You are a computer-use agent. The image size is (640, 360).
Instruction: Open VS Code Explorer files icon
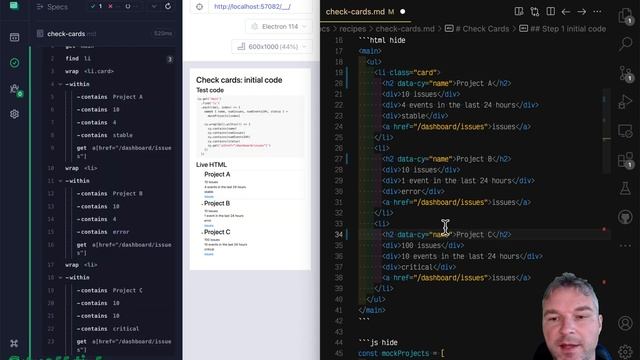(625, 17)
